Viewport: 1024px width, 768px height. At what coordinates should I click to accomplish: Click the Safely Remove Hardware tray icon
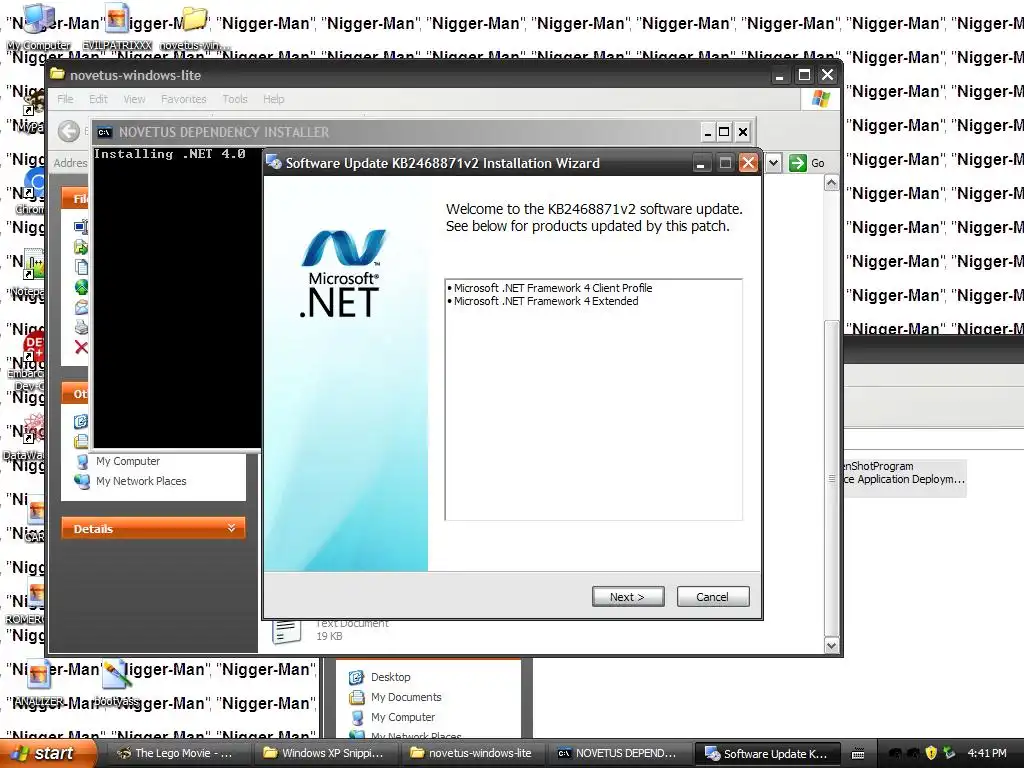coord(949,753)
